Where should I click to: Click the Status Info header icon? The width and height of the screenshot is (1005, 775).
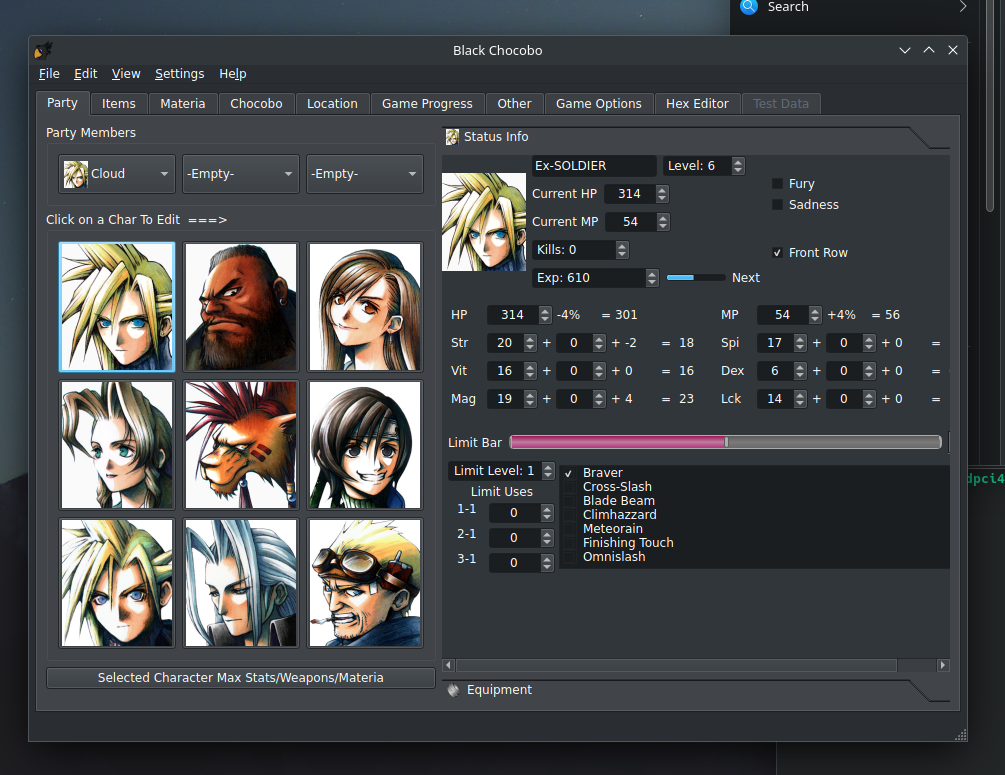[x=453, y=137]
